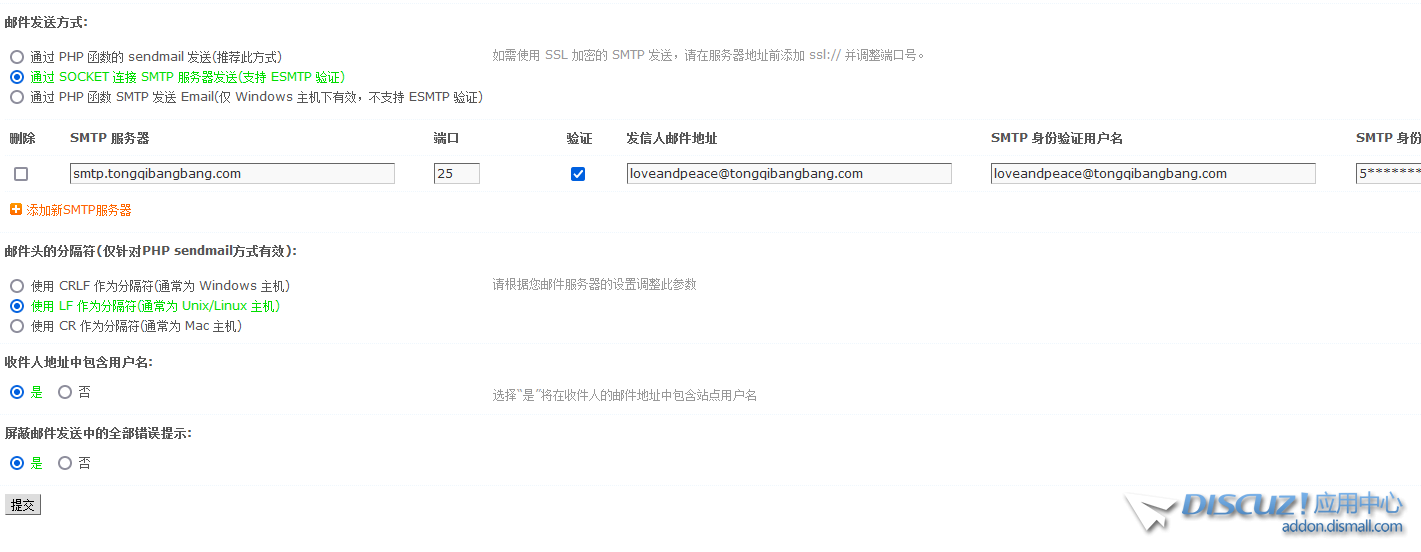This screenshot has height=552, width=1421.
Task: Click the SMTP server address input field
Action: 232,173
